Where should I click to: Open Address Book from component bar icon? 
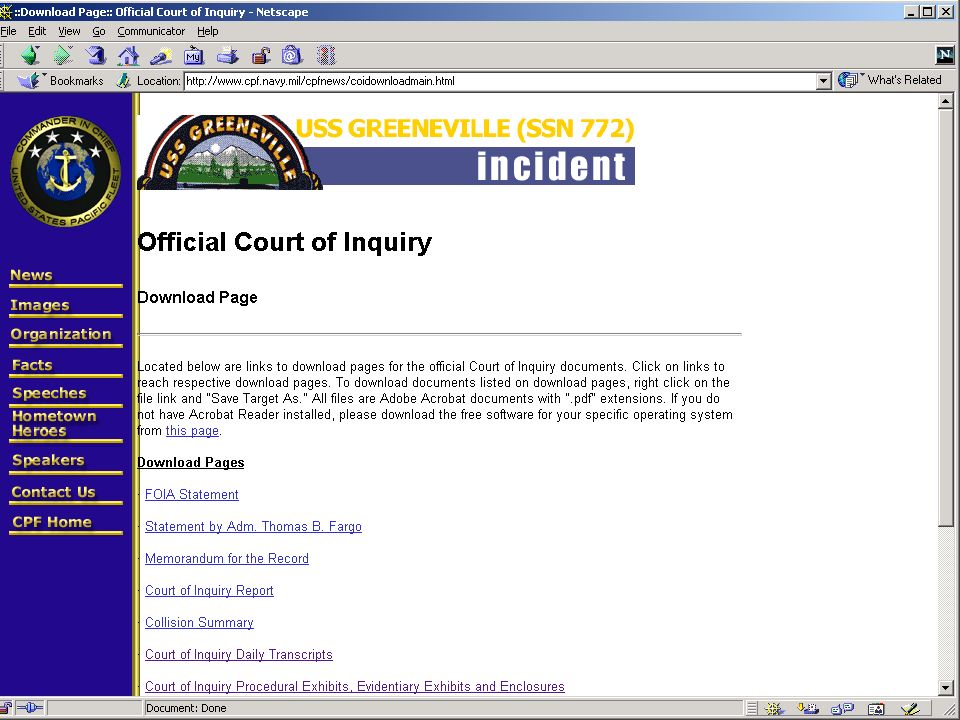[x=876, y=708]
